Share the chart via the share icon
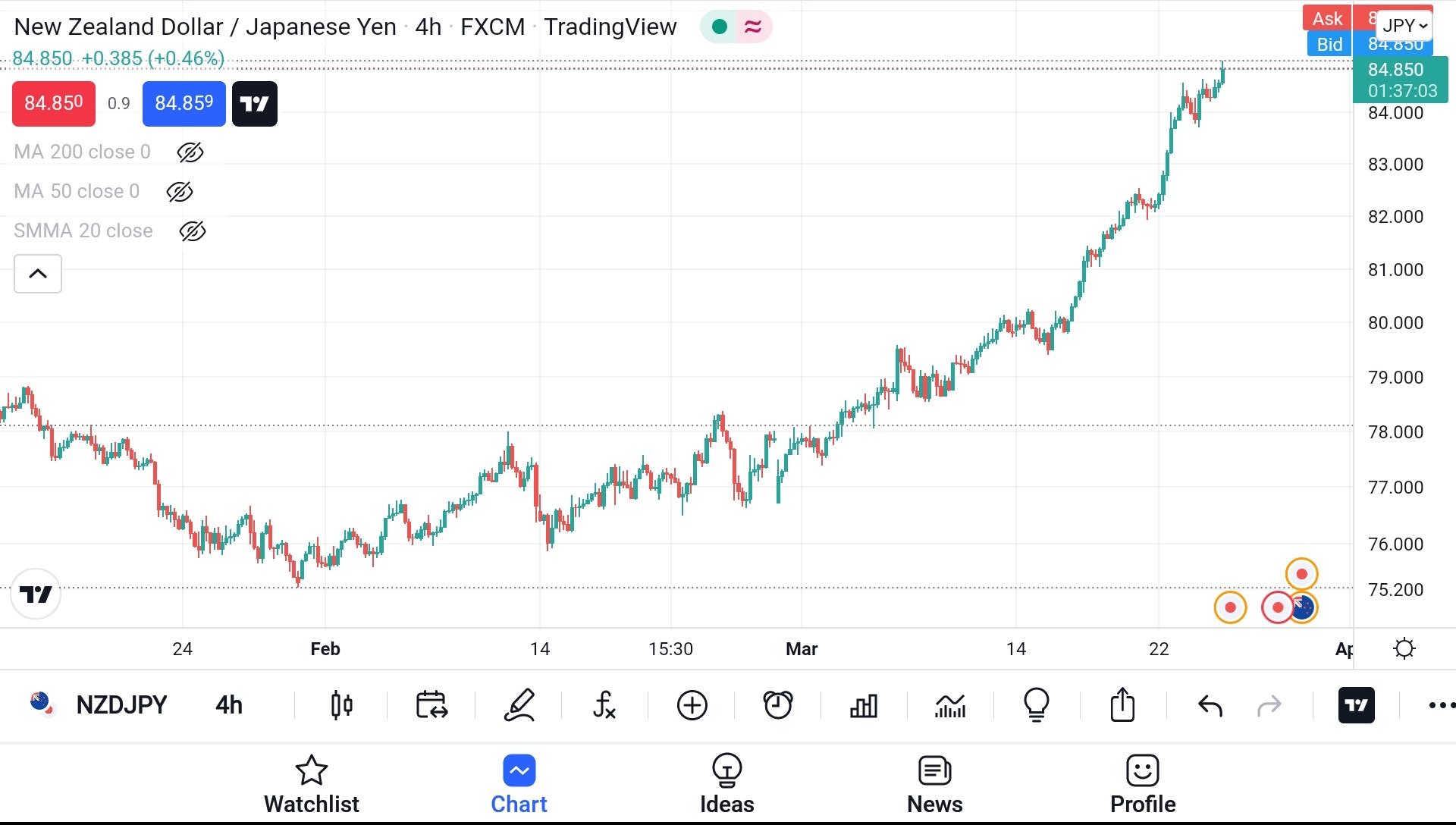This screenshot has height=825, width=1456. 1122,705
